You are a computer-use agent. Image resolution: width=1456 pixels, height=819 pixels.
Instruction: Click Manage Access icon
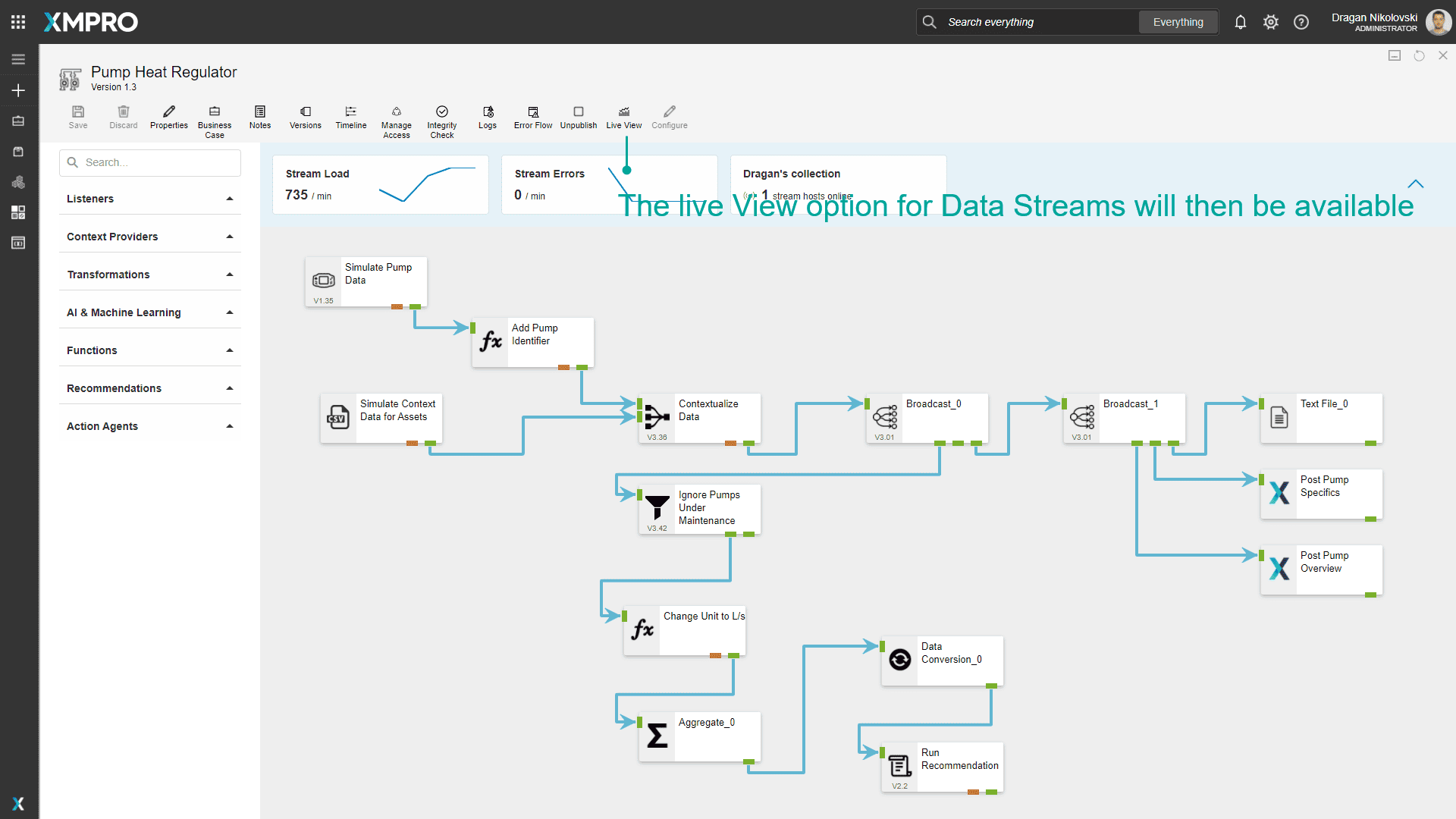396,112
